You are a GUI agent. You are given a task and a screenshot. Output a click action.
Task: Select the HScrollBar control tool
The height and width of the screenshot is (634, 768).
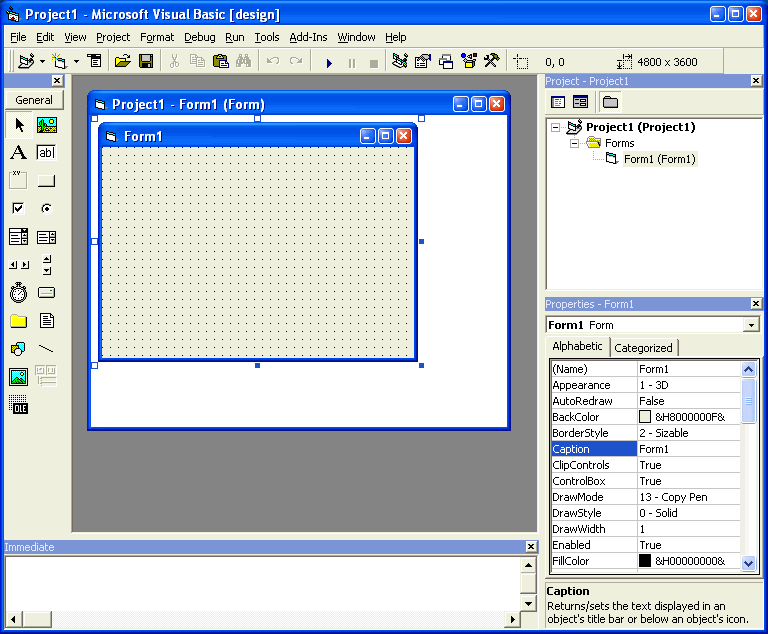[19, 265]
